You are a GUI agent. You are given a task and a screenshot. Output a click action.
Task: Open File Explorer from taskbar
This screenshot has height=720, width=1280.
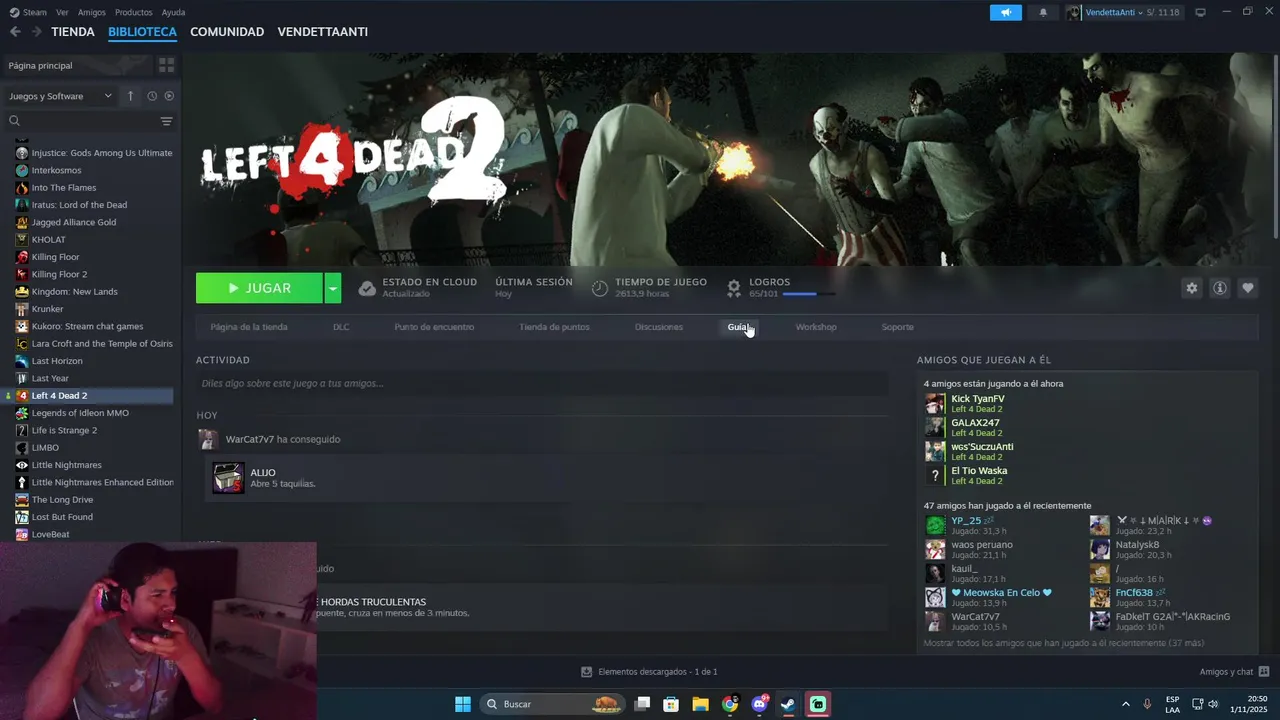[x=700, y=704]
